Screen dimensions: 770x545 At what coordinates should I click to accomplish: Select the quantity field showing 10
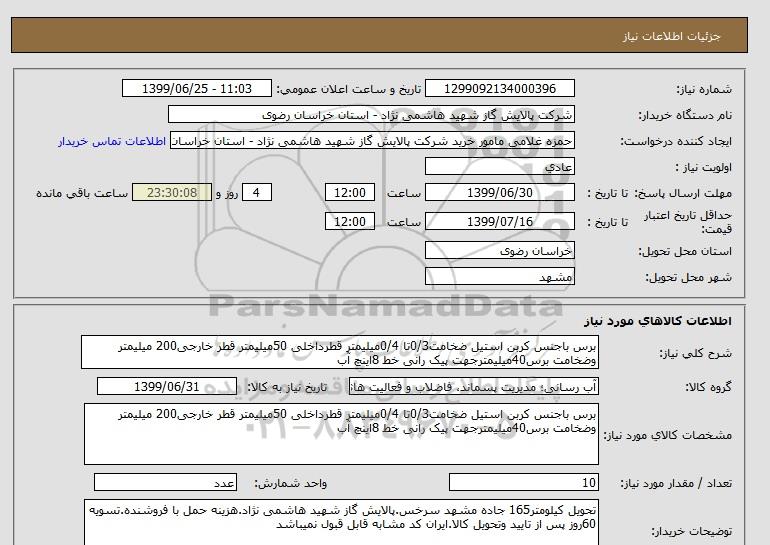click(524, 482)
